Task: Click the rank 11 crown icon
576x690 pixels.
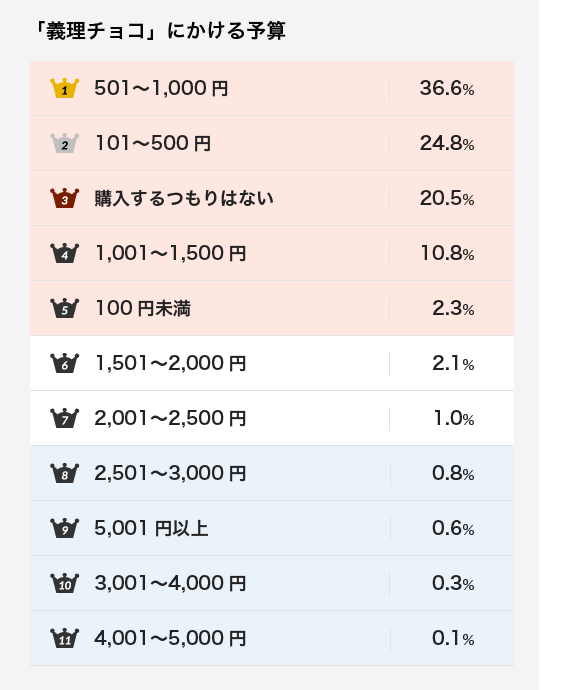Action: point(65,638)
